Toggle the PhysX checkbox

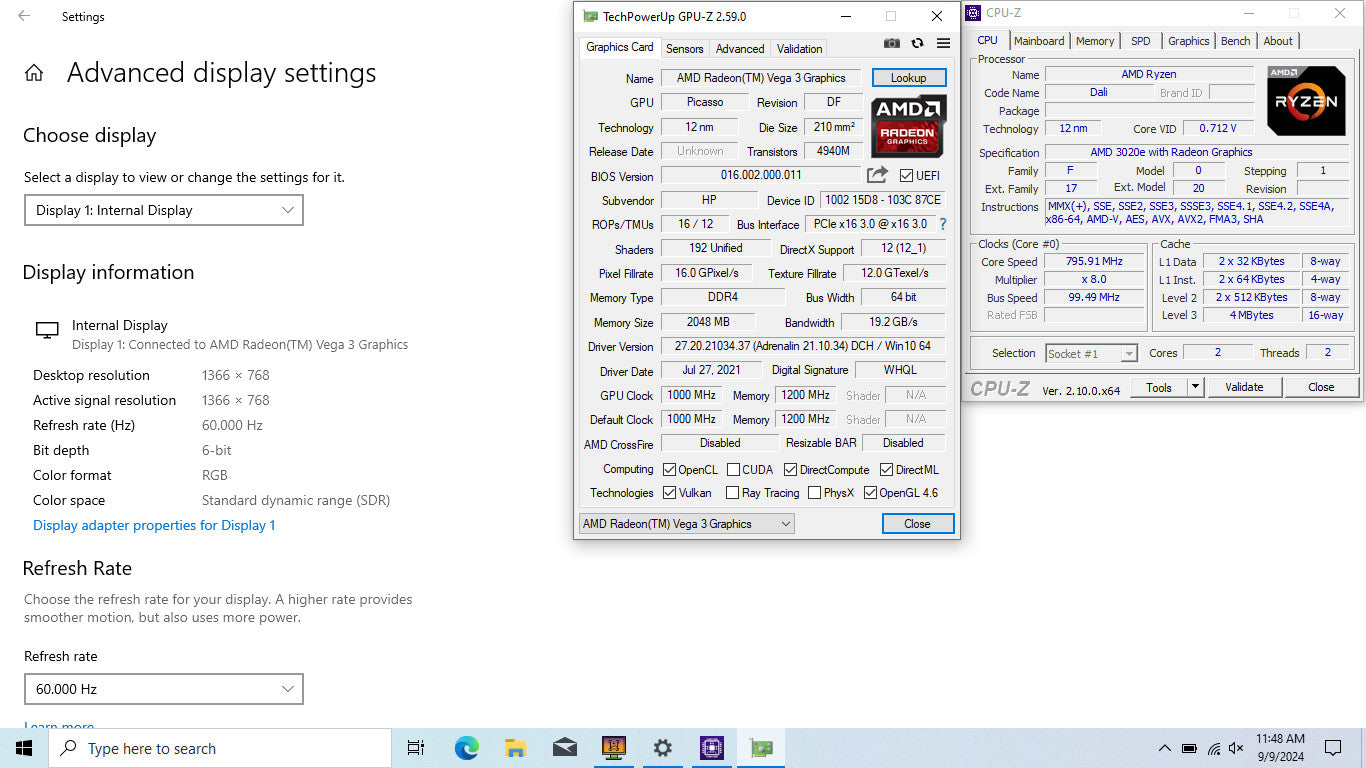814,492
